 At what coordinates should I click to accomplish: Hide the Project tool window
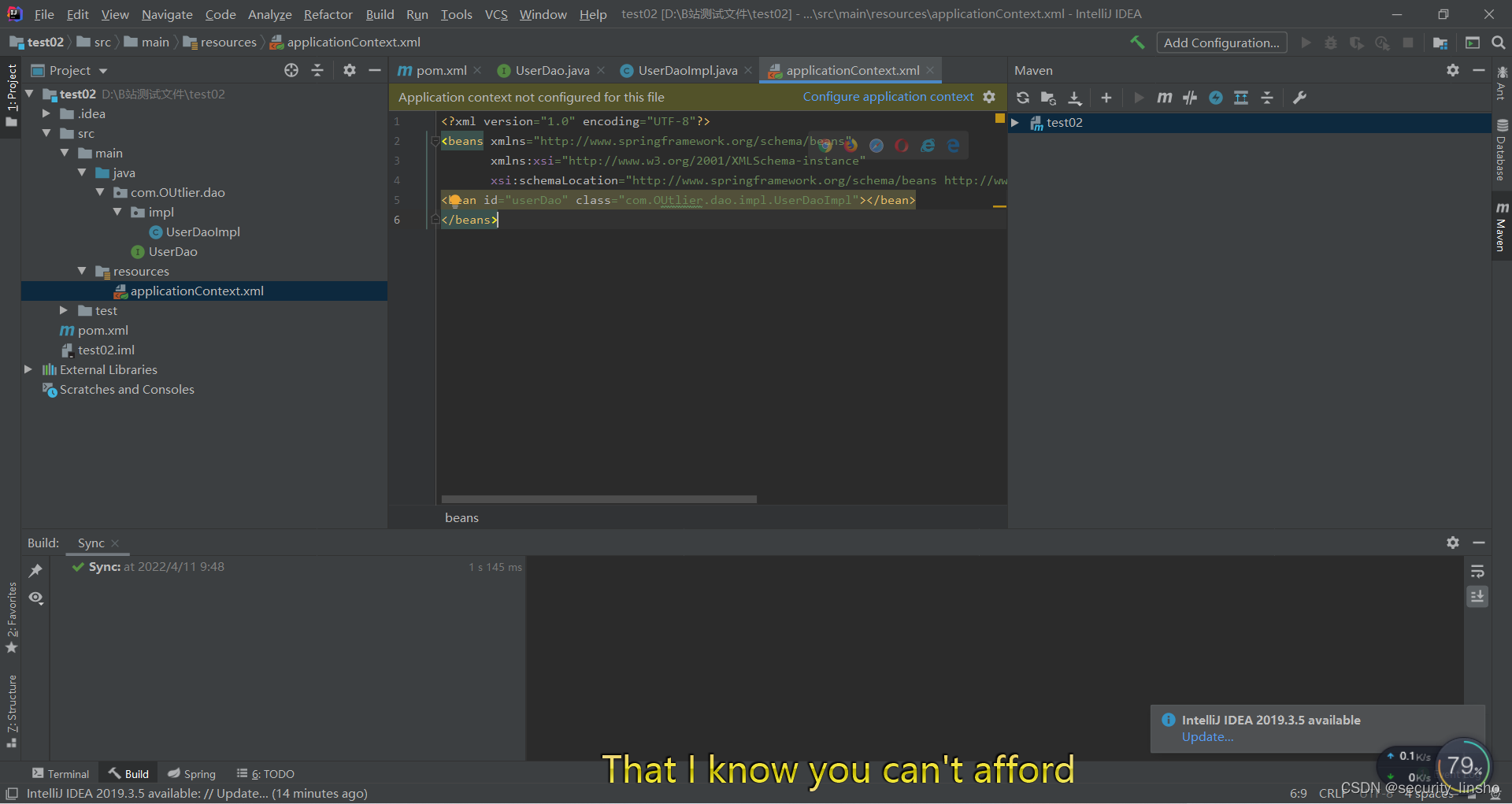(x=375, y=70)
